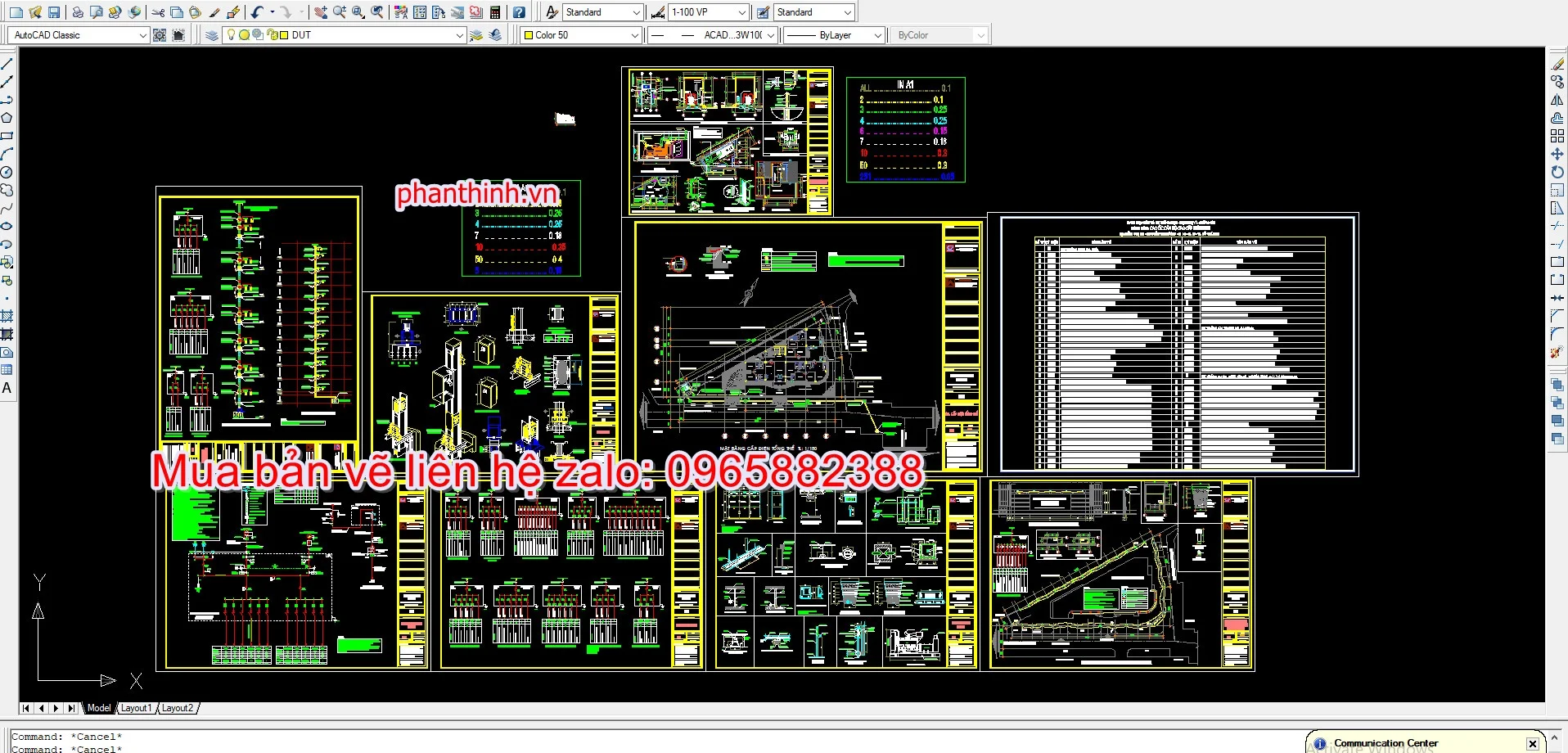Activate Pan realtime hand tool

tap(321, 12)
